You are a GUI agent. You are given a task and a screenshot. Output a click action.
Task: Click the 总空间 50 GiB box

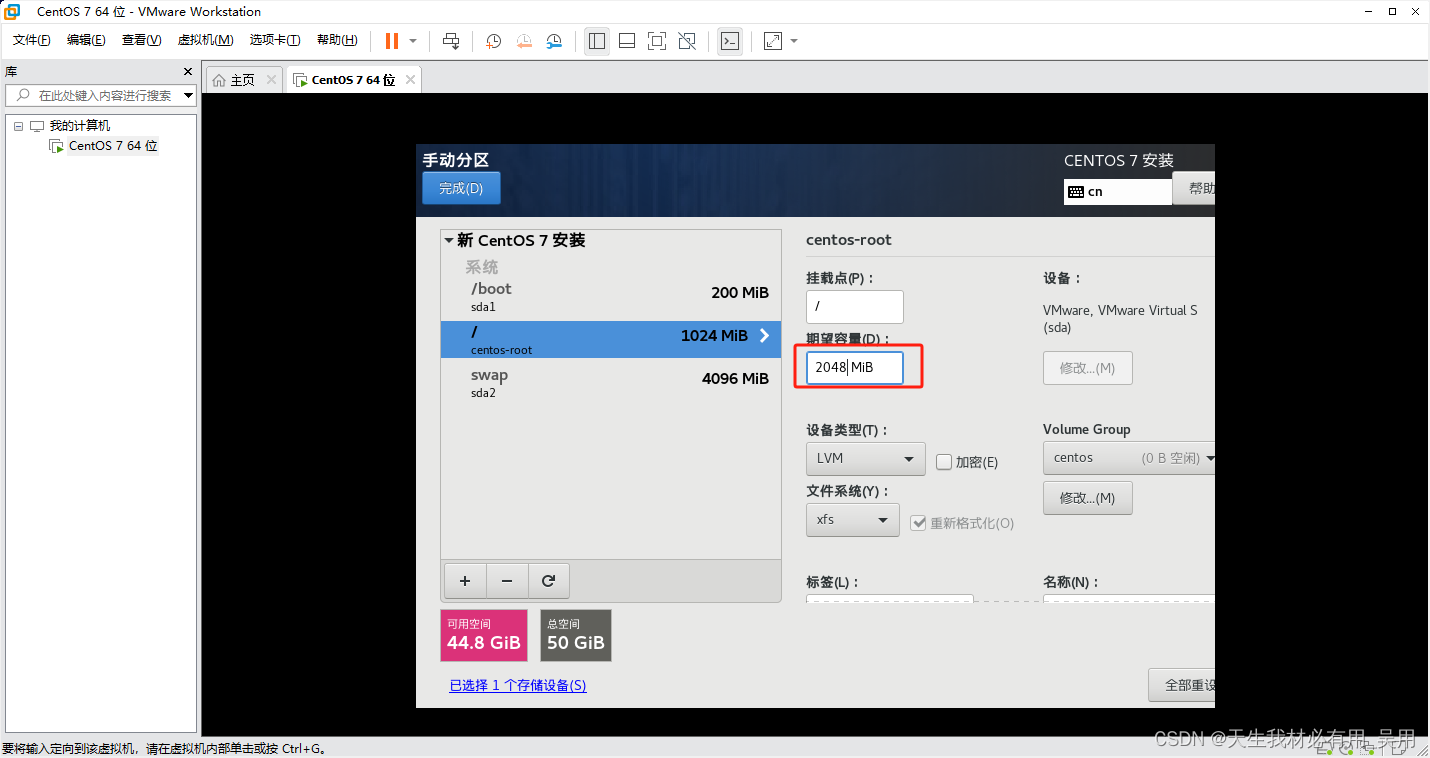pos(576,635)
